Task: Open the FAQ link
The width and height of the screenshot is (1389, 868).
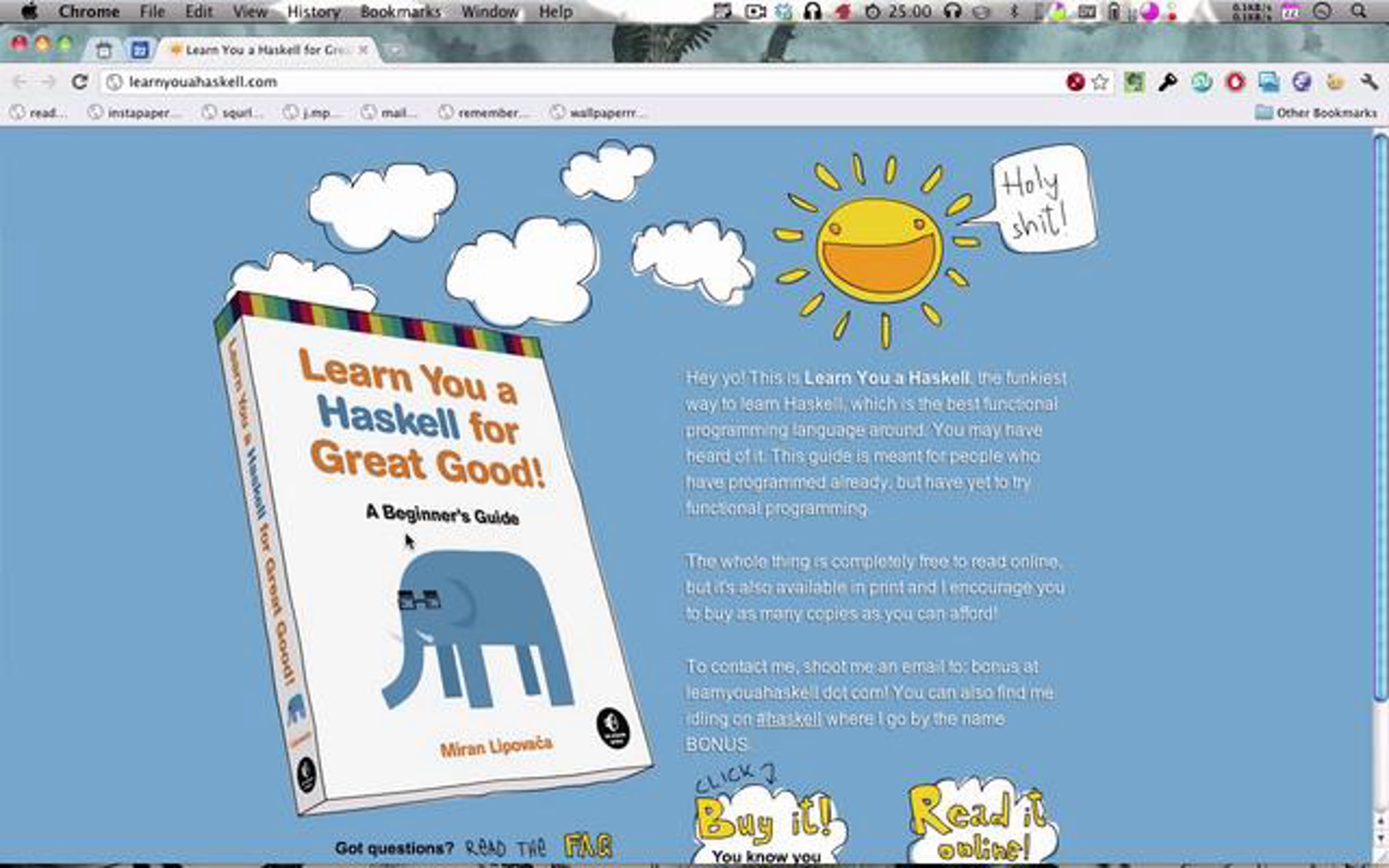Action: (x=588, y=847)
